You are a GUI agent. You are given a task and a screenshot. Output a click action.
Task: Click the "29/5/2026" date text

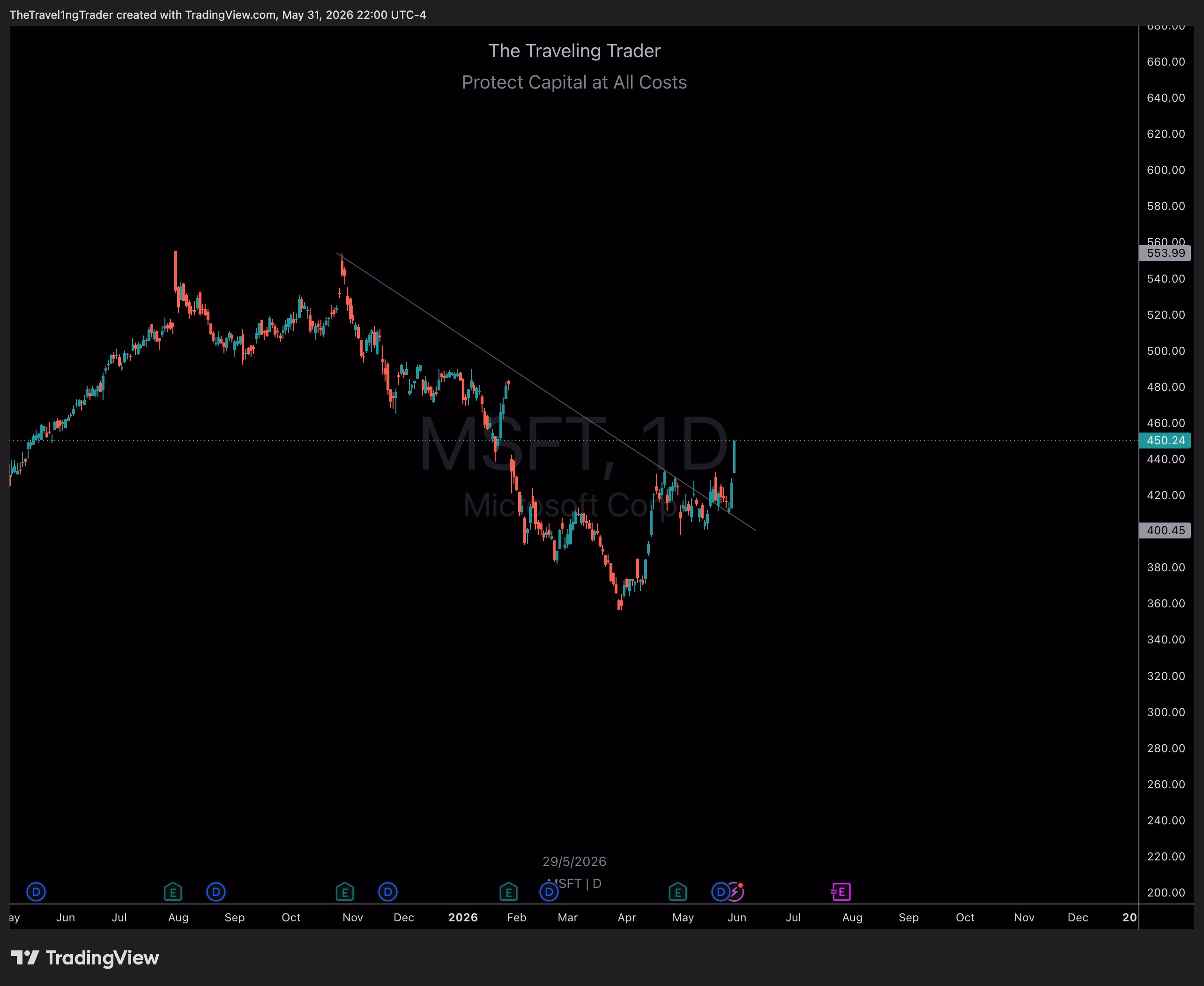574,862
